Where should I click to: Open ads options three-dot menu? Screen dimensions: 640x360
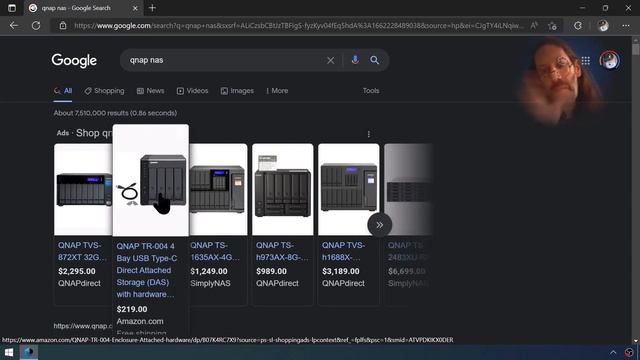(369, 134)
